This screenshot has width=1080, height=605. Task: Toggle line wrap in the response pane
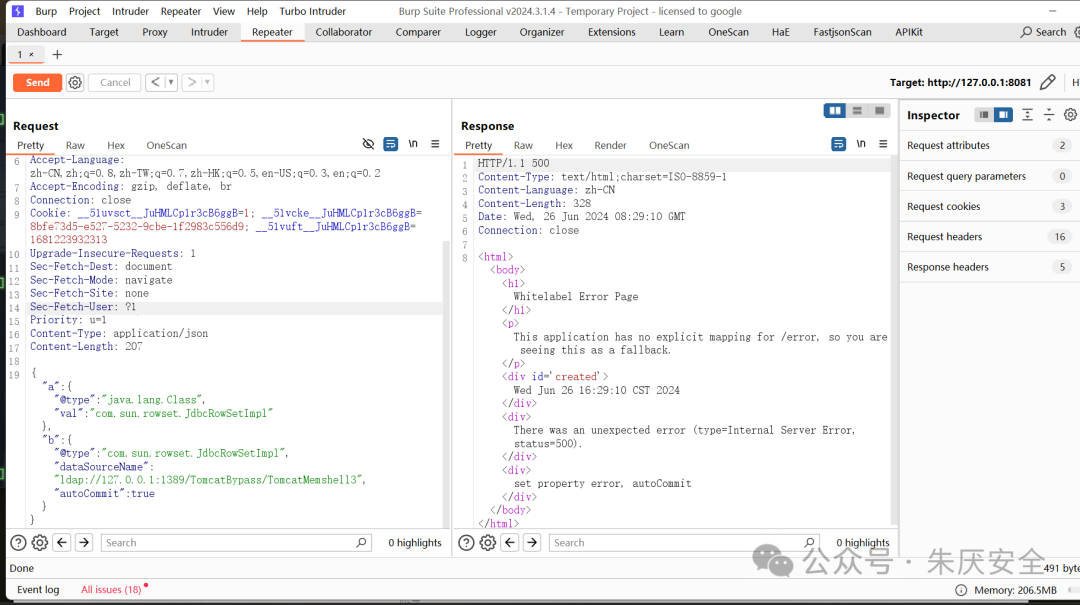tap(838, 144)
